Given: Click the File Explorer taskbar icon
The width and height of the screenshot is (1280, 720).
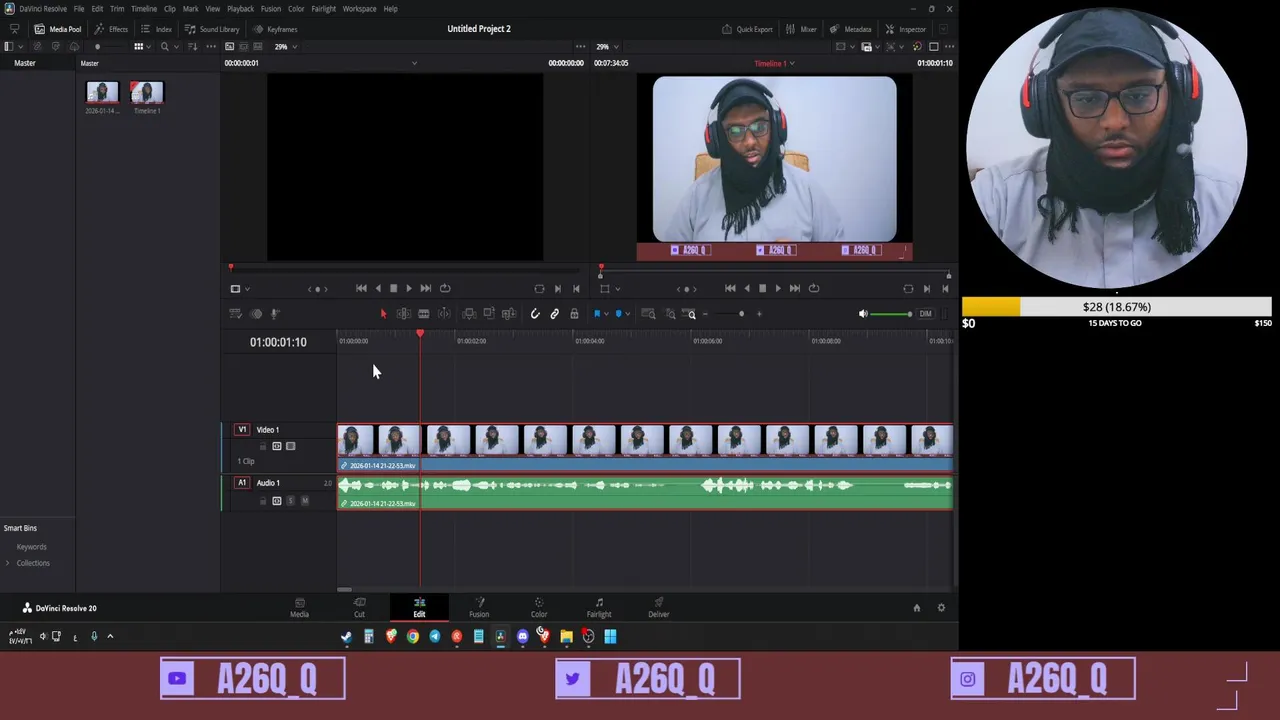Looking at the screenshot, I should 566,636.
